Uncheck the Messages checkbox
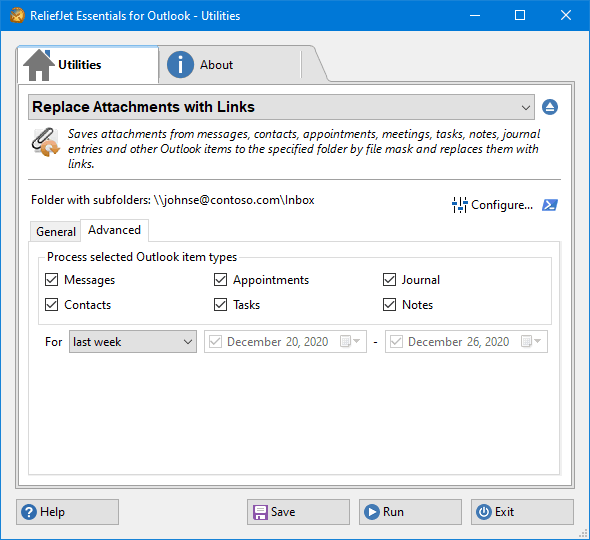Image resolution: width=590 pixels, height=540 pixels. tap(52, 280)
